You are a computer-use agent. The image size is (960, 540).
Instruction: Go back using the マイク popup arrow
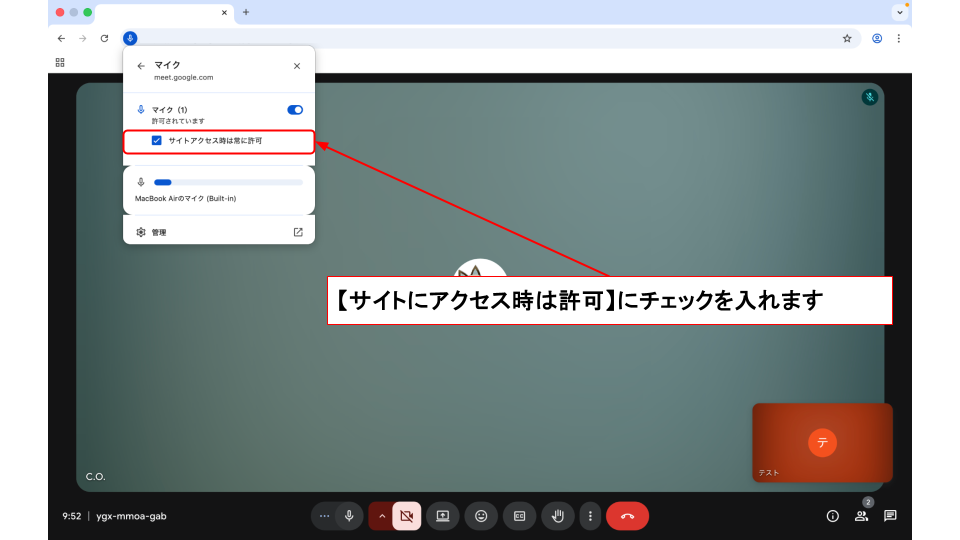point(141,66)
